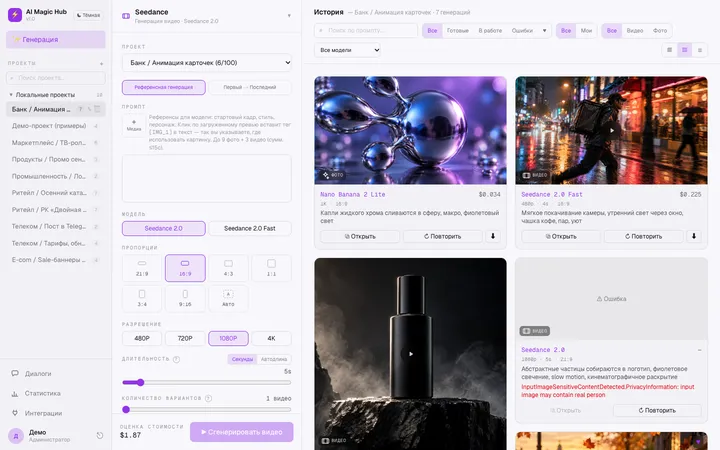Select the 3:4 aspect ratio
720x450 pixels.
[x=142, y=298]
